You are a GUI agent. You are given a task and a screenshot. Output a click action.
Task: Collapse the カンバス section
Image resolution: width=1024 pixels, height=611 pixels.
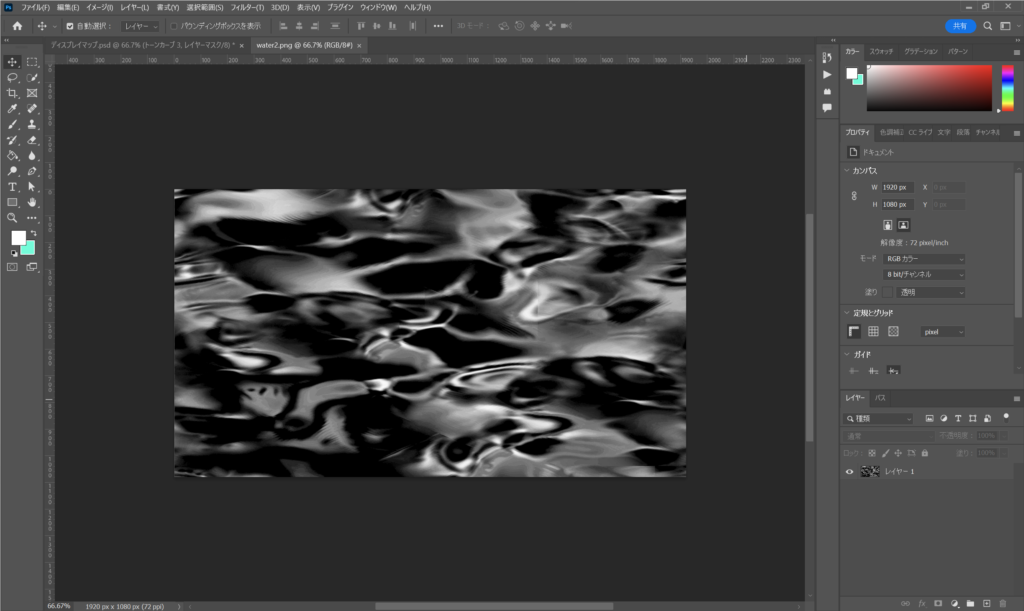[x=846, y=170]
